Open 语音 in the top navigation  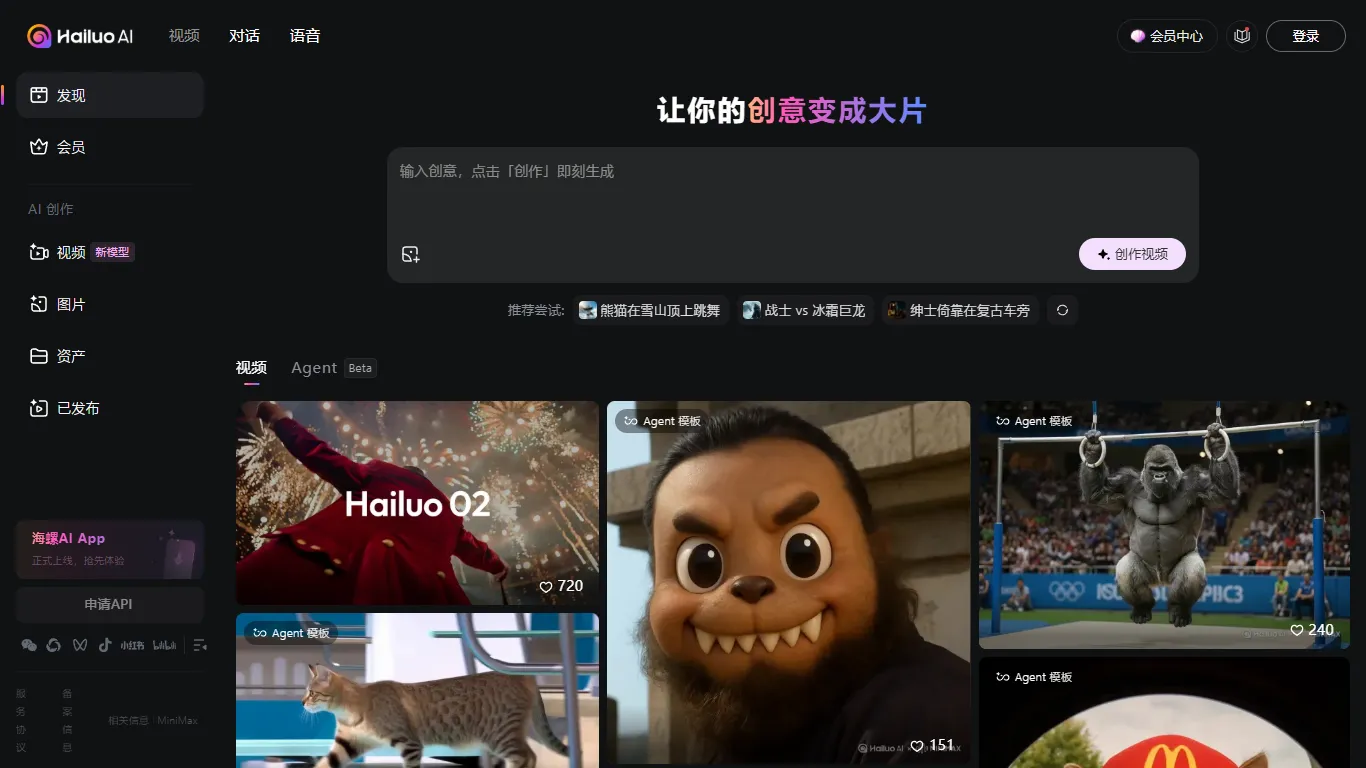[304, 35]
